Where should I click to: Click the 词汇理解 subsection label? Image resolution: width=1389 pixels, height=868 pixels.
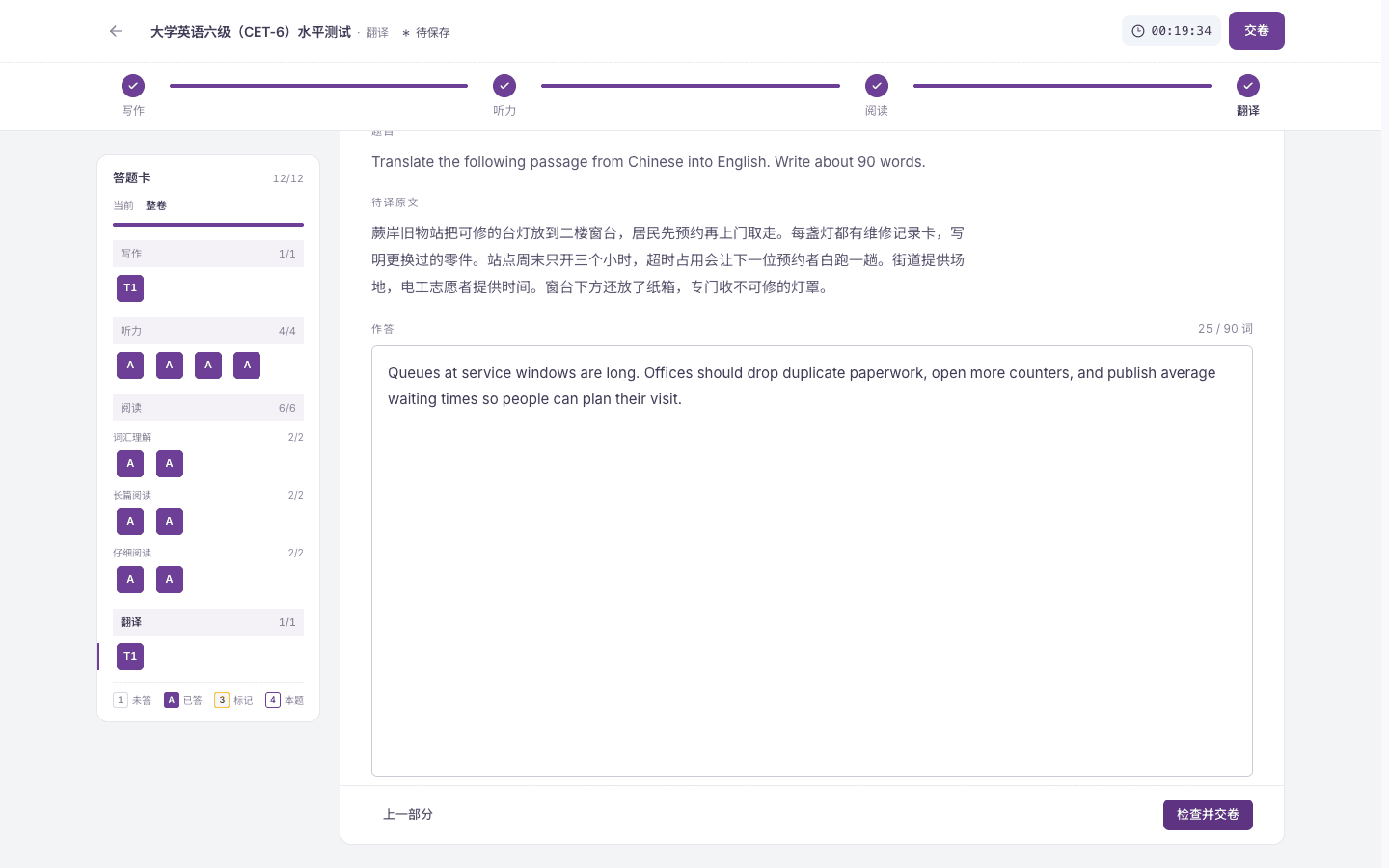pos(132,437)
